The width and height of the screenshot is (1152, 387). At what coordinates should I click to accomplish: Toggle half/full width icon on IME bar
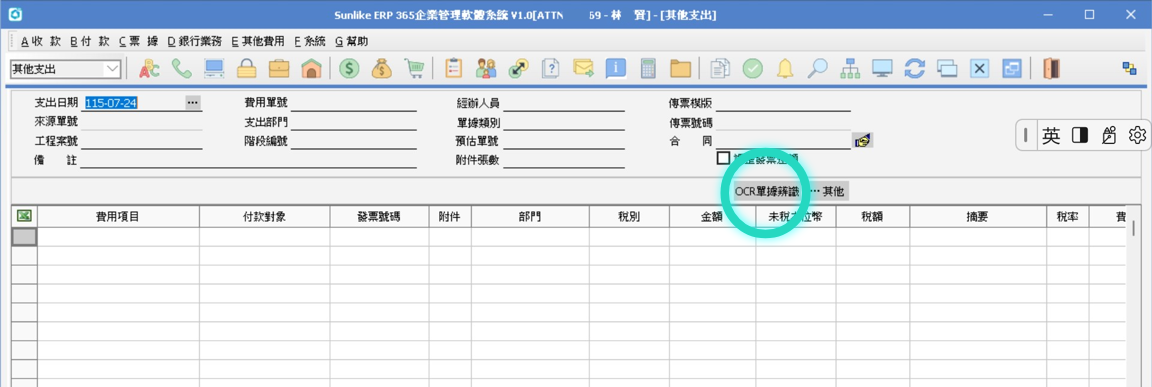coord(1079,135)
